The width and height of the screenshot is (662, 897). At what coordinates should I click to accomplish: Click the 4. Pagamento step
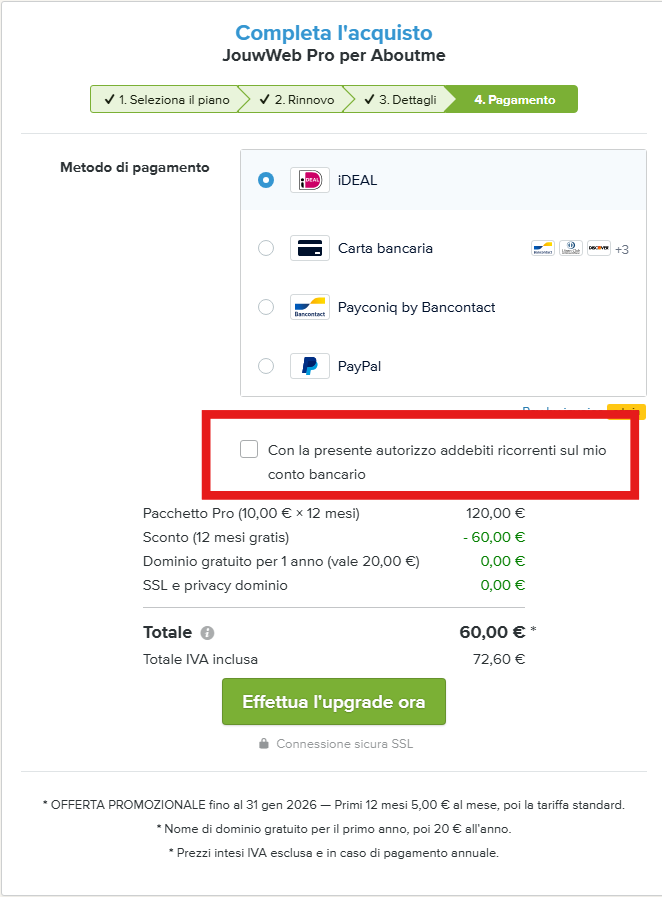click(x=514, y=100)
